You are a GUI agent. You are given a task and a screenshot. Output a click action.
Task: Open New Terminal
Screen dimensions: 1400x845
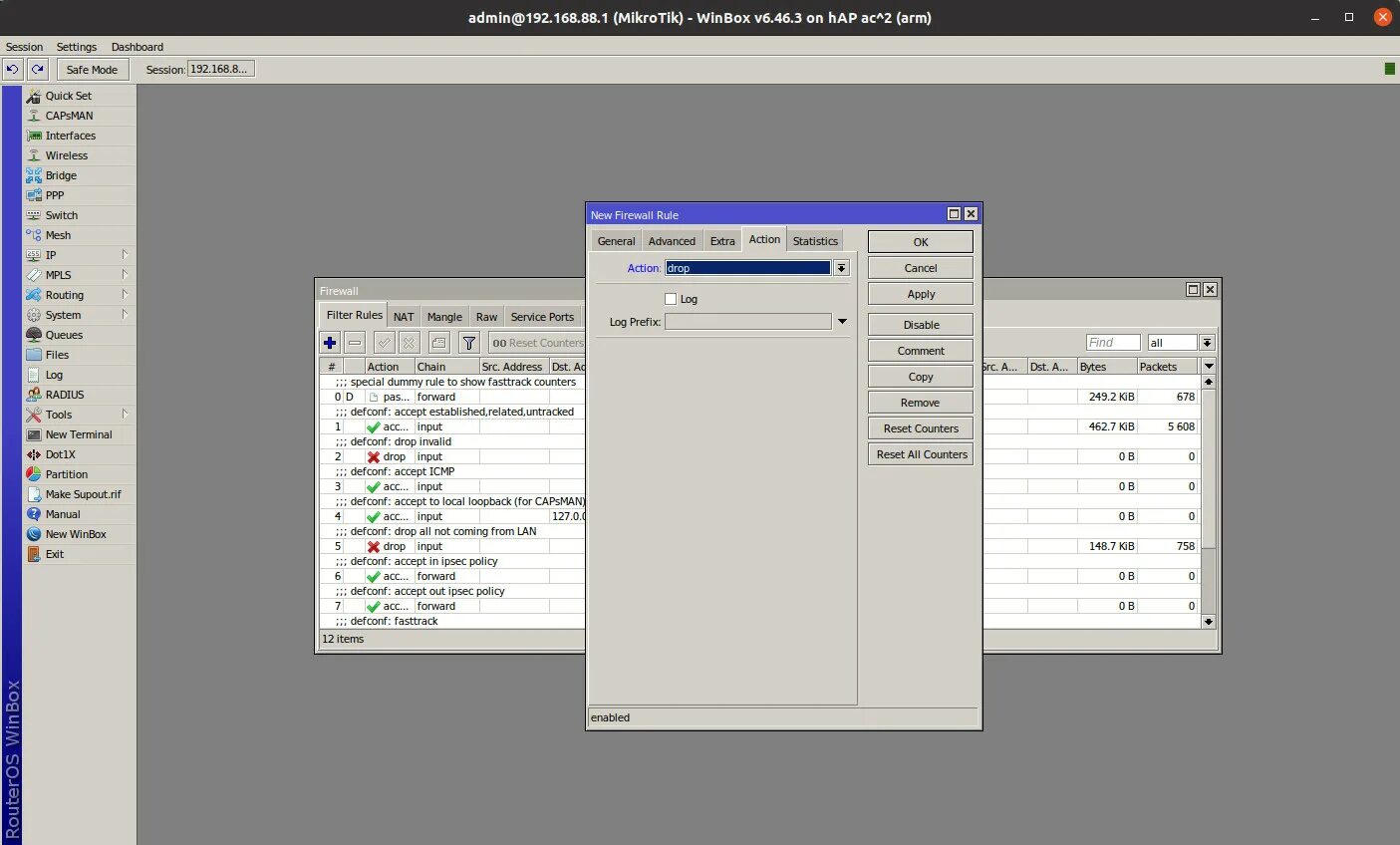pyautogui.click(x=80, y=434)
